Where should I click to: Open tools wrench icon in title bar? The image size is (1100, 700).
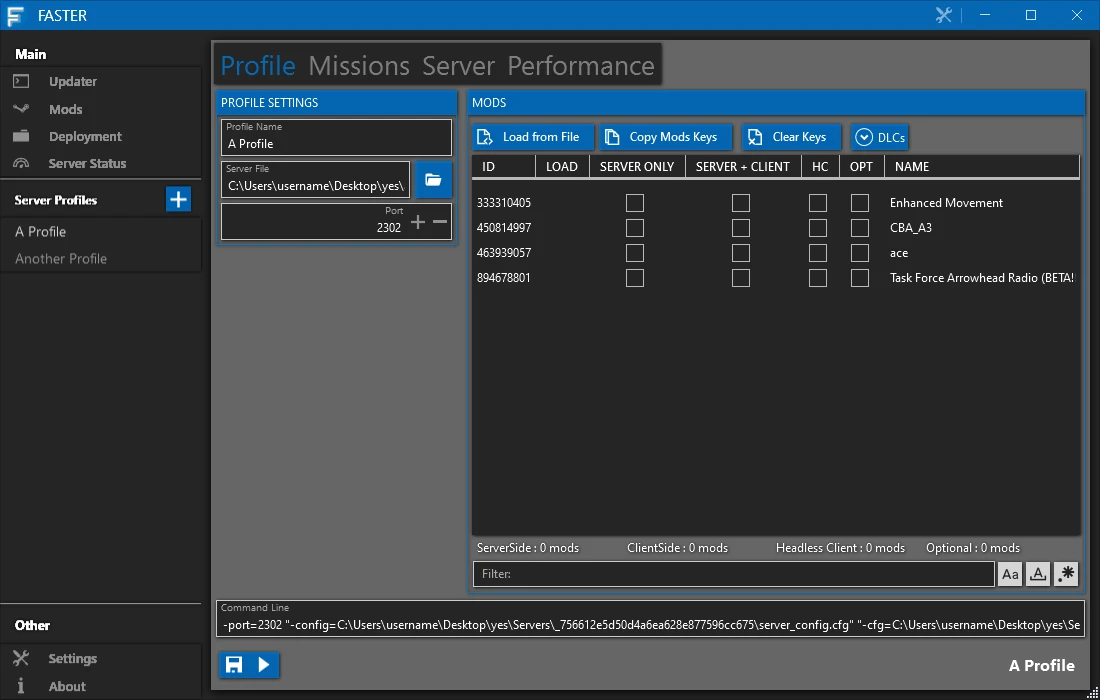click(x=944, y=15)
